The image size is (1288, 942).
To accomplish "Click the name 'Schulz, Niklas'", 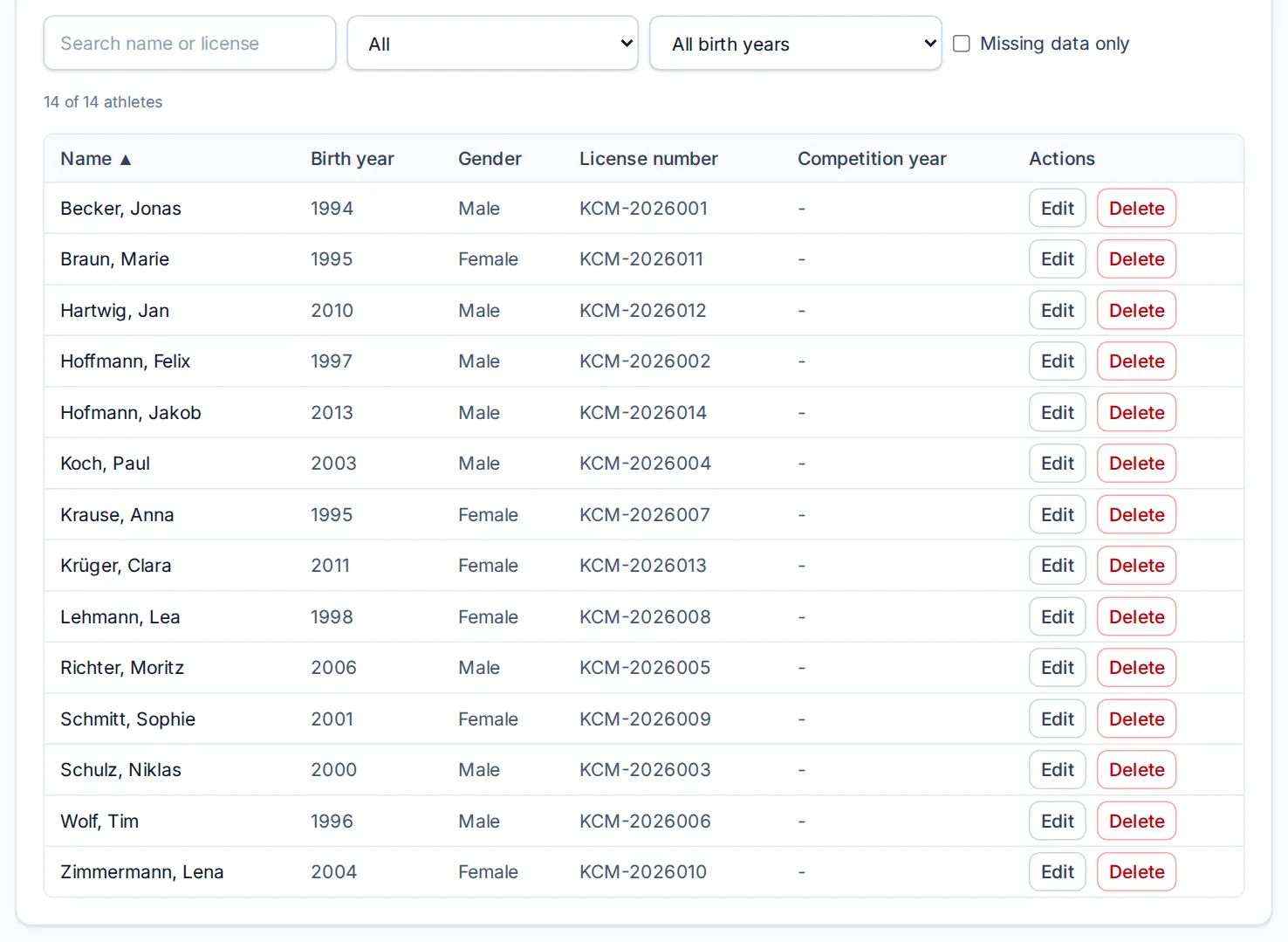I will 120,770.
